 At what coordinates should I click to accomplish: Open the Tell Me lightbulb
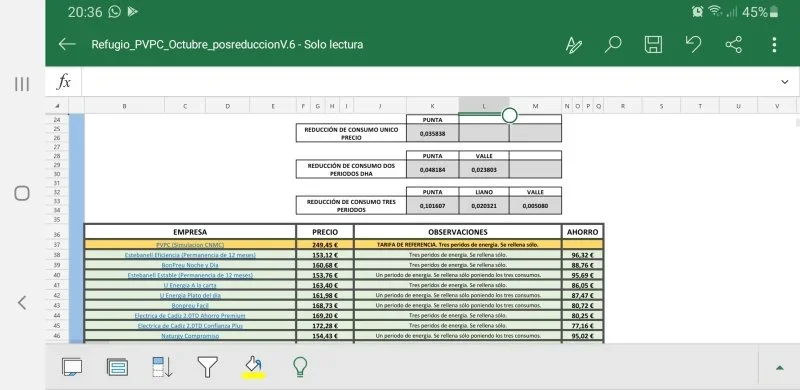(x=300, y=367)
